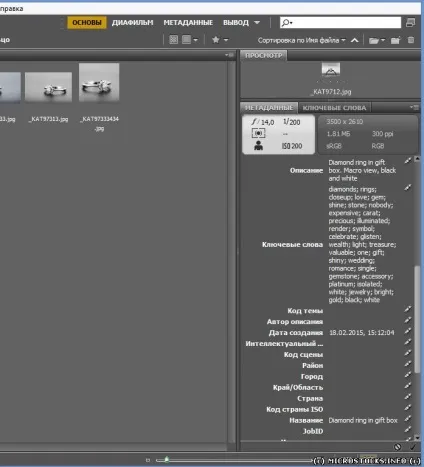
Task: Click the smaller thumbnail size icon
Action: [148, 460]
